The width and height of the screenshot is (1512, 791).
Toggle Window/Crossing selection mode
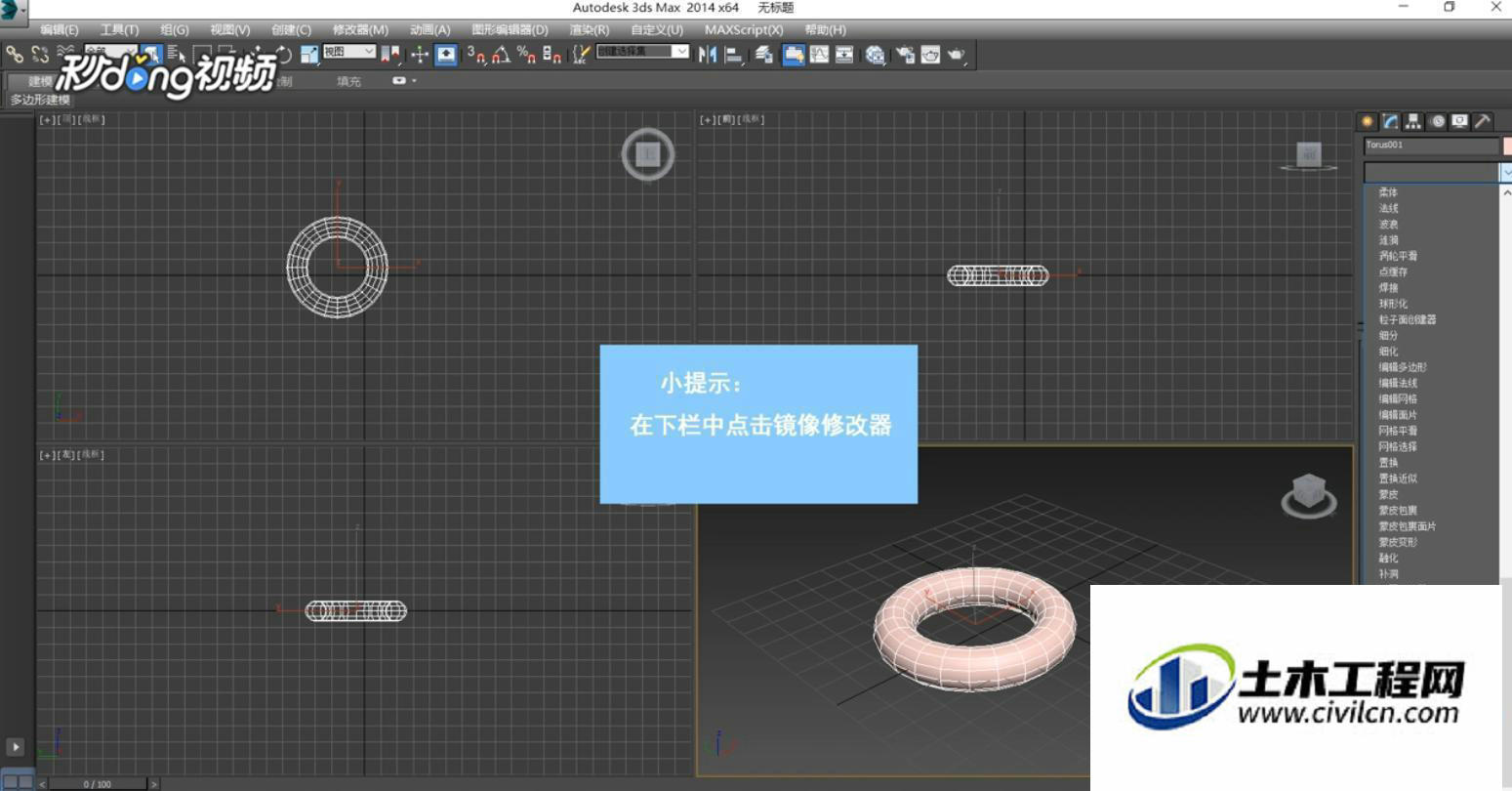point(226,55)
